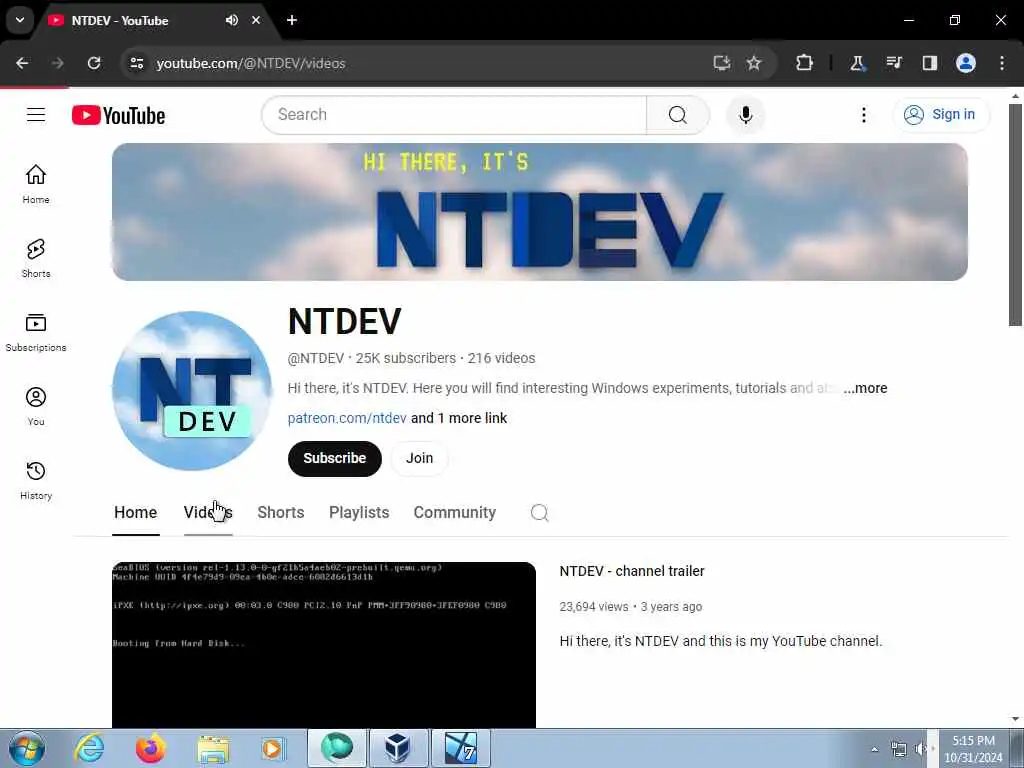Open YouTube settings three-dot menu
The width and height of the screenshot is (1024, 768).
point(863,115)
